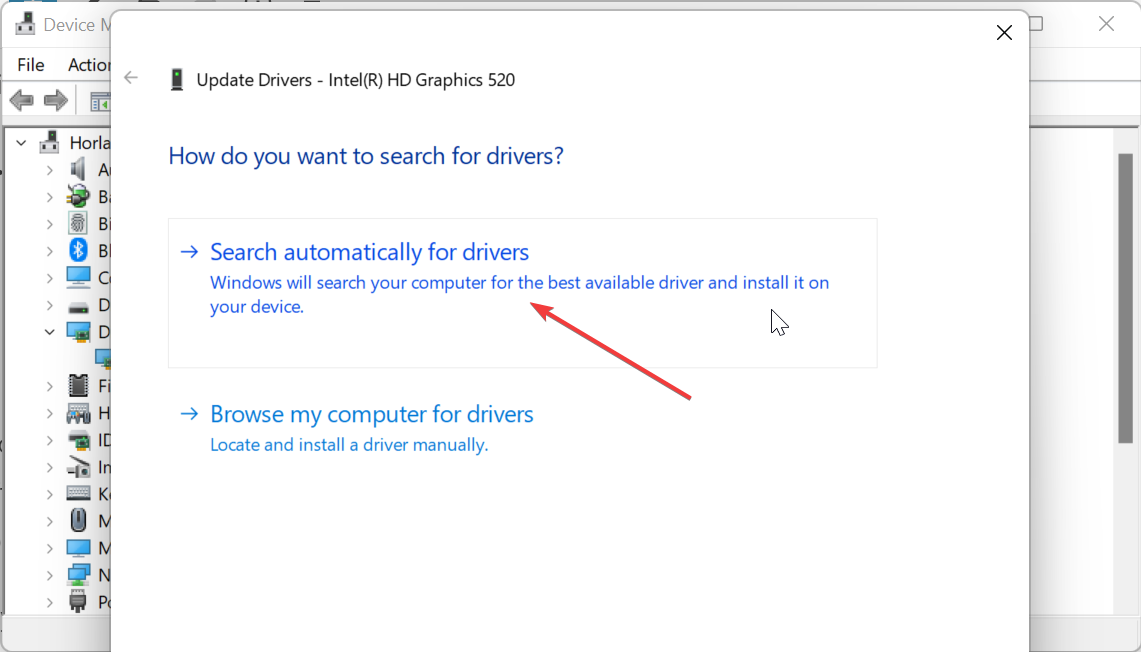Click the Back toolbar arrow in Device Manager

click(x=22, y=100)
